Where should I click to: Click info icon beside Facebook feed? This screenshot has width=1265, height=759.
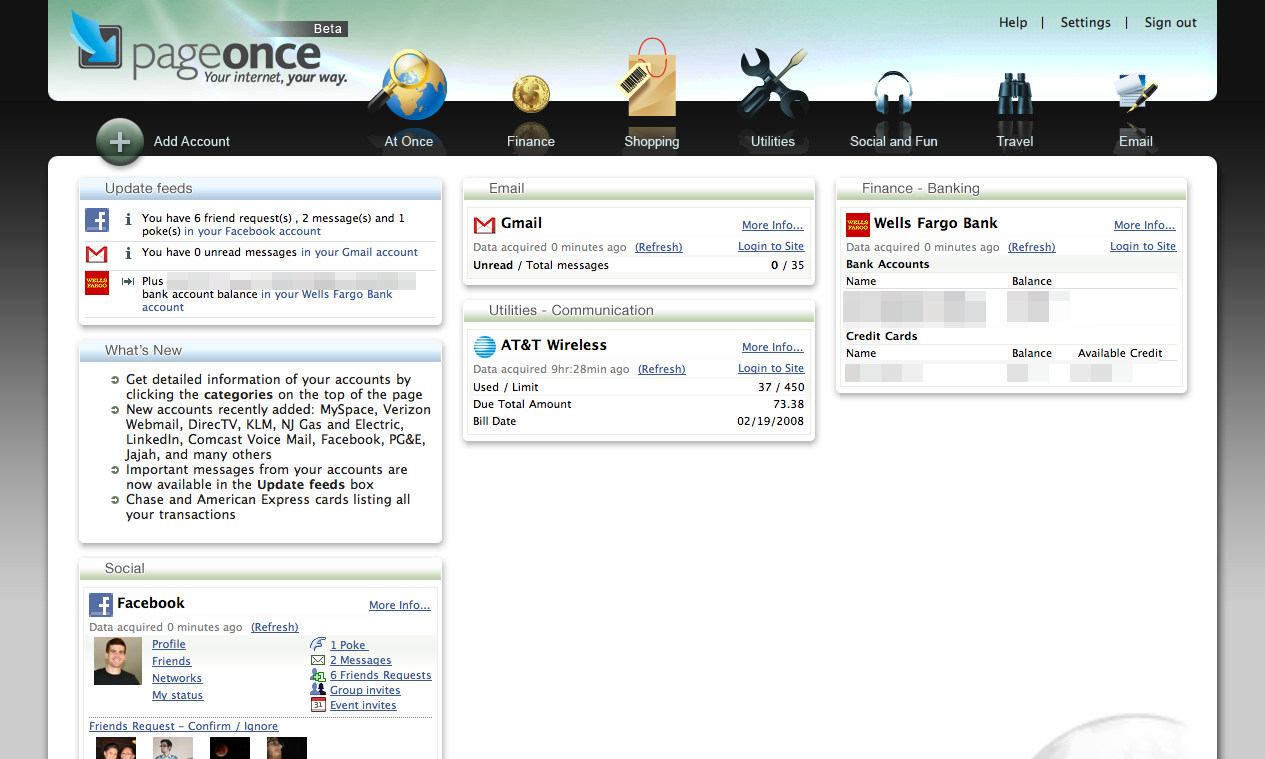pos(128,219)
